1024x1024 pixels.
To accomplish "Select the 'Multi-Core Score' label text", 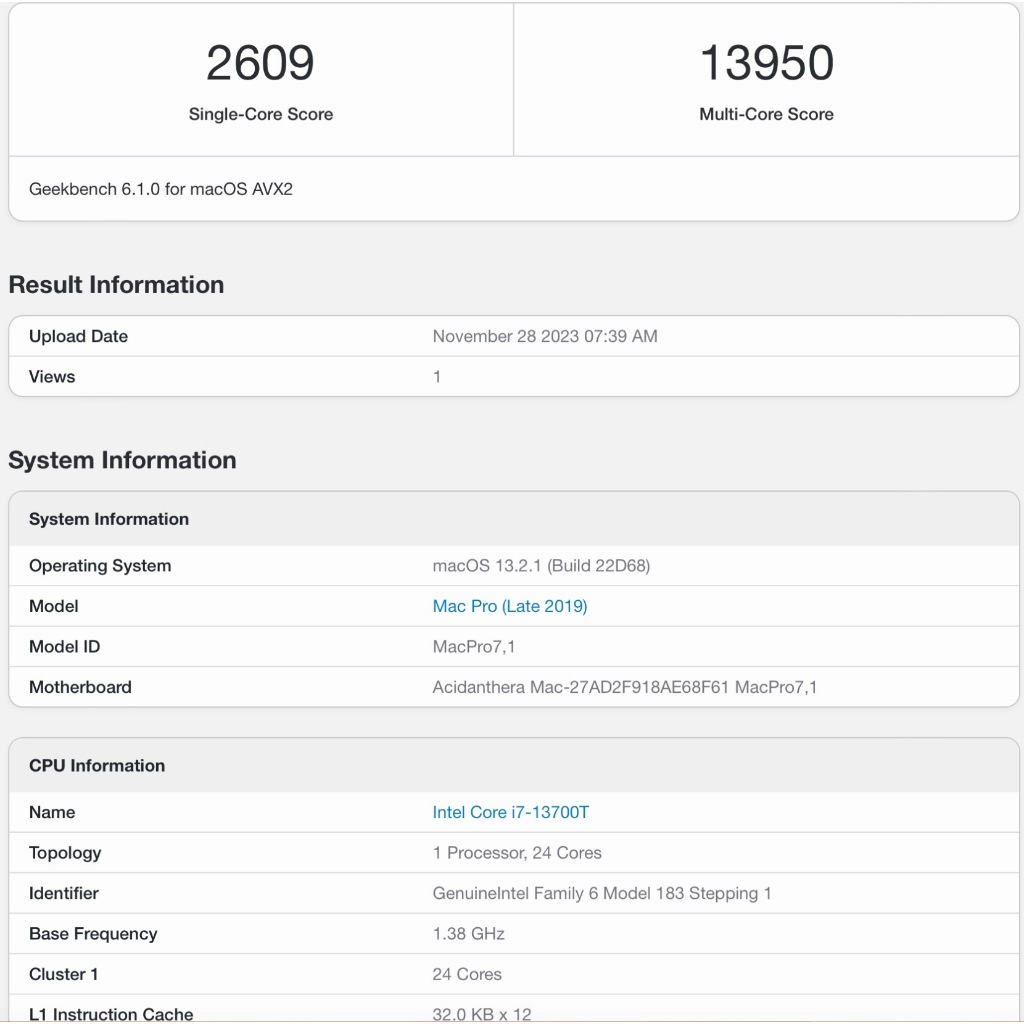I will pos(766,114).
